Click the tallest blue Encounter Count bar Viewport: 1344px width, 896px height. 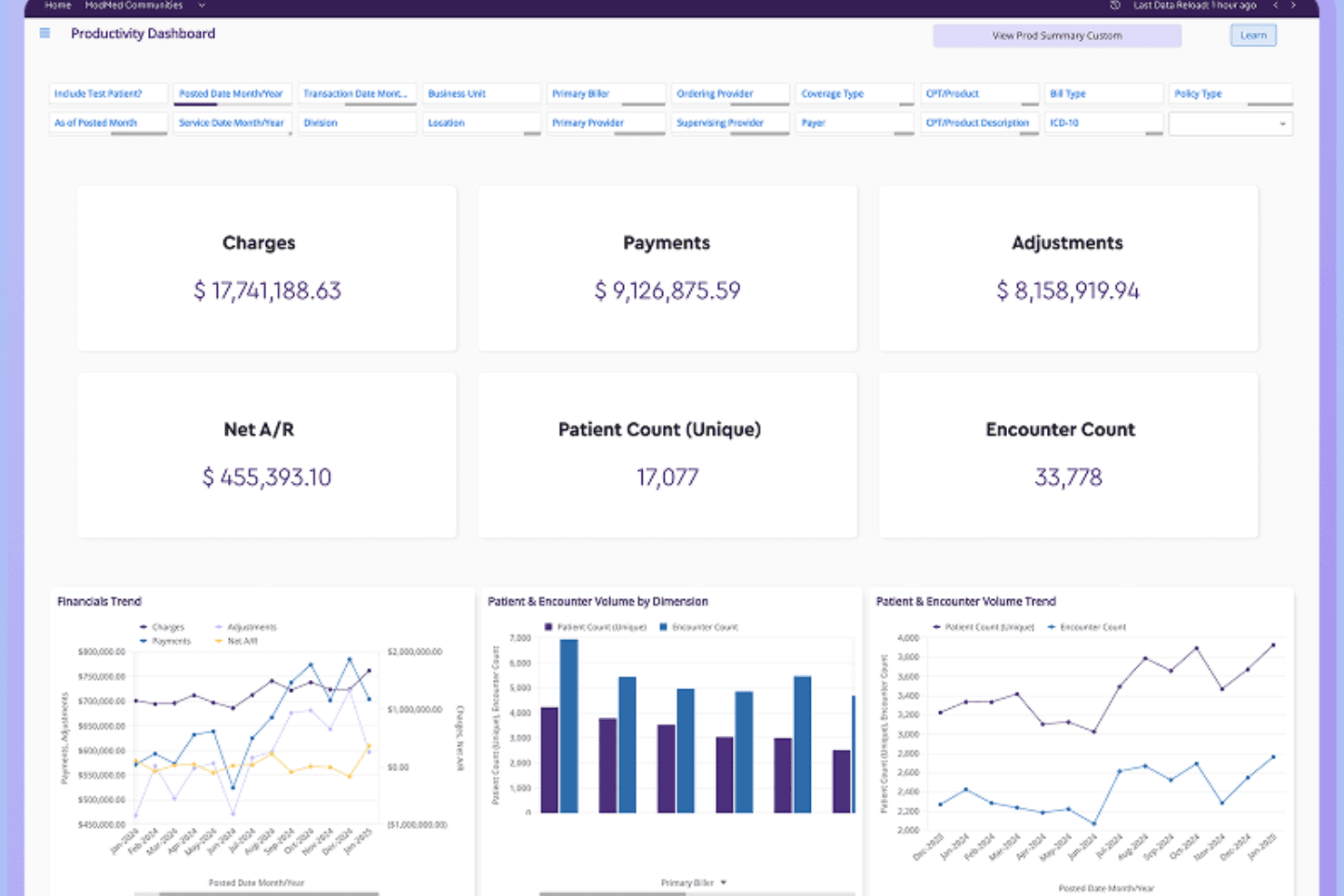pos(568,726)
